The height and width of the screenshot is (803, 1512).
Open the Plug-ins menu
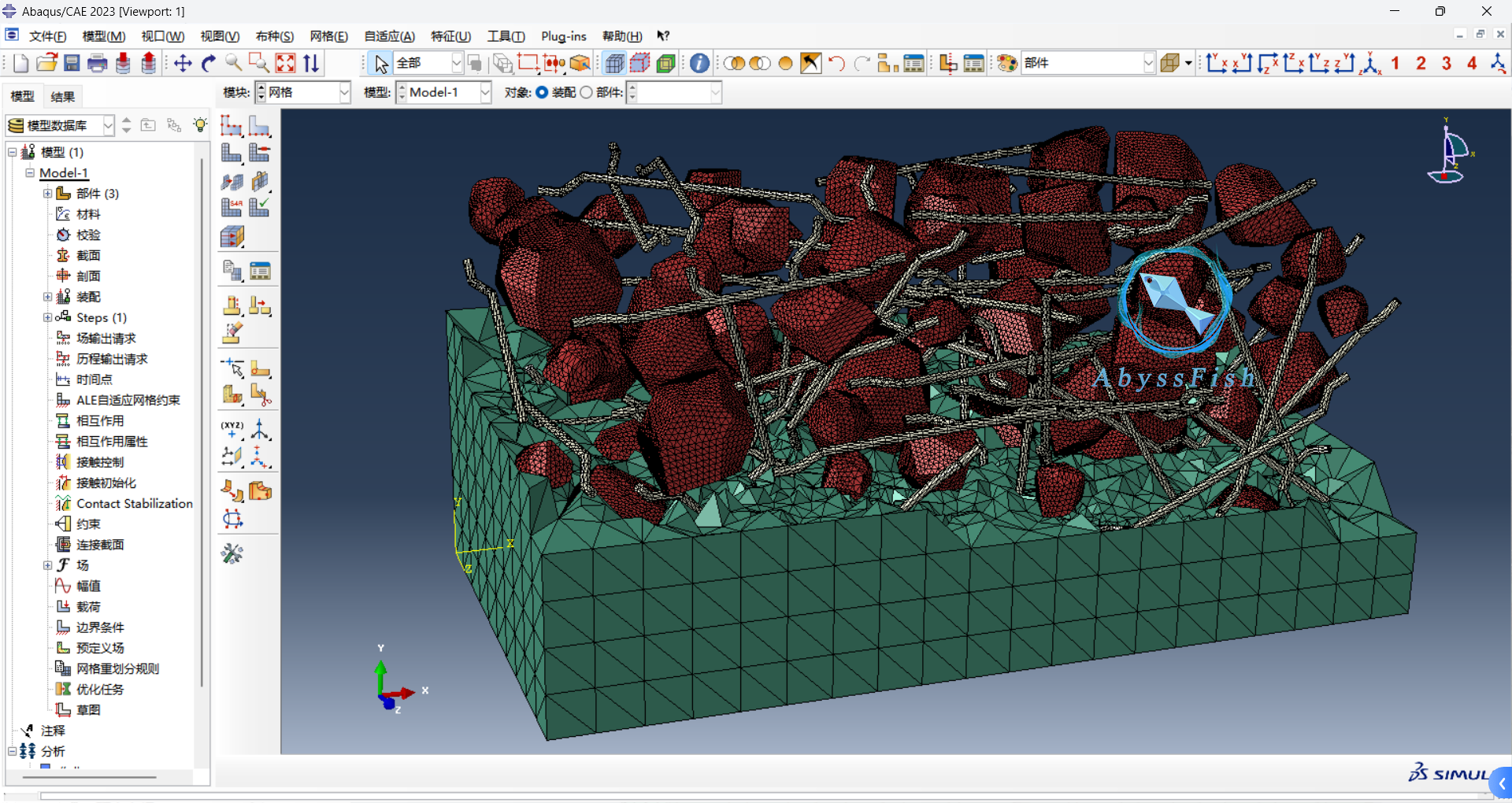(562, 36)
